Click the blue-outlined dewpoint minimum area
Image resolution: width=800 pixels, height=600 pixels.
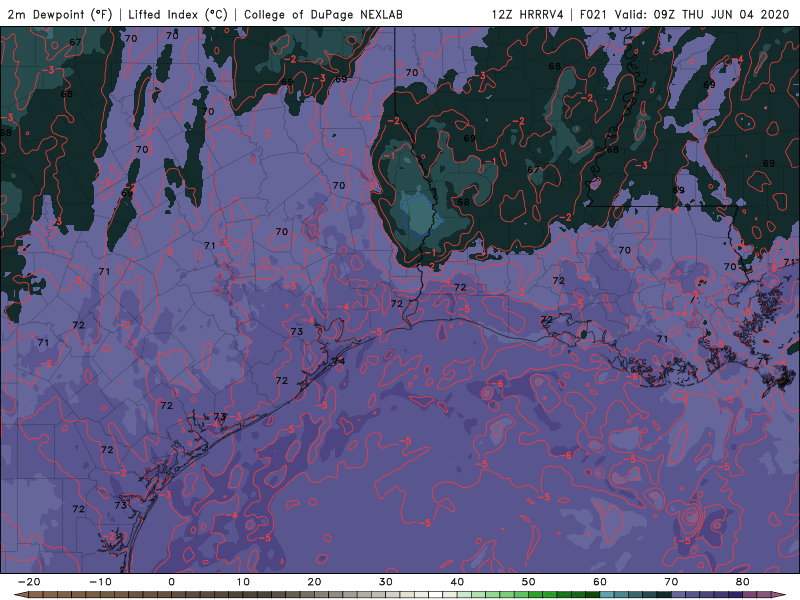(420, 215)
